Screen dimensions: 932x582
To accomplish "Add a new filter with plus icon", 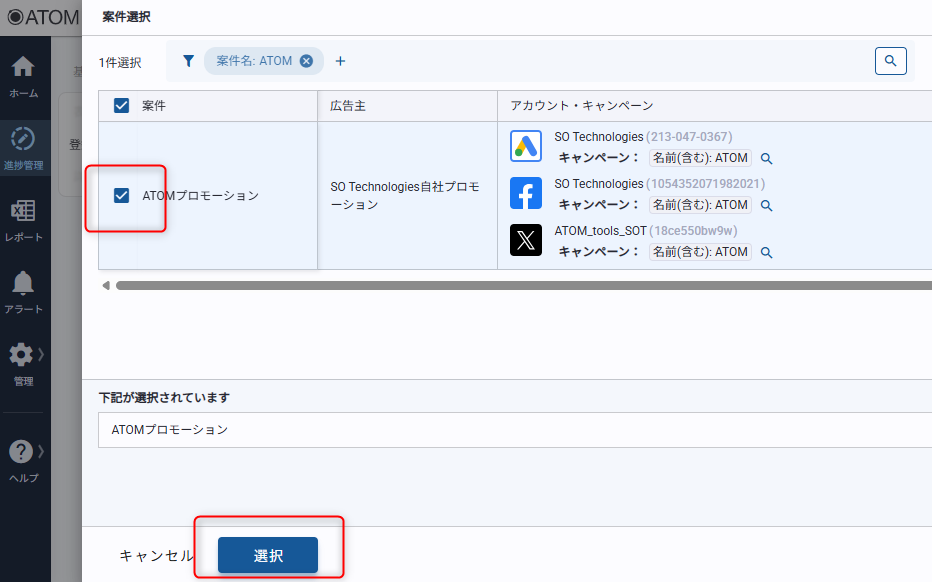I will point(340,61).
